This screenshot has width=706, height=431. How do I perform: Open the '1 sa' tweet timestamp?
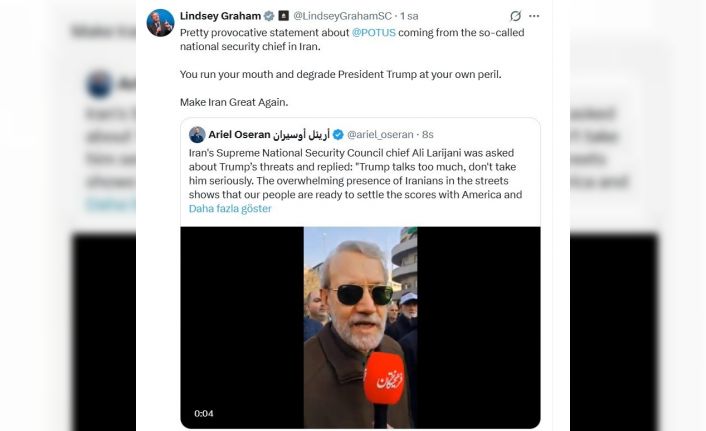[410, 16]
